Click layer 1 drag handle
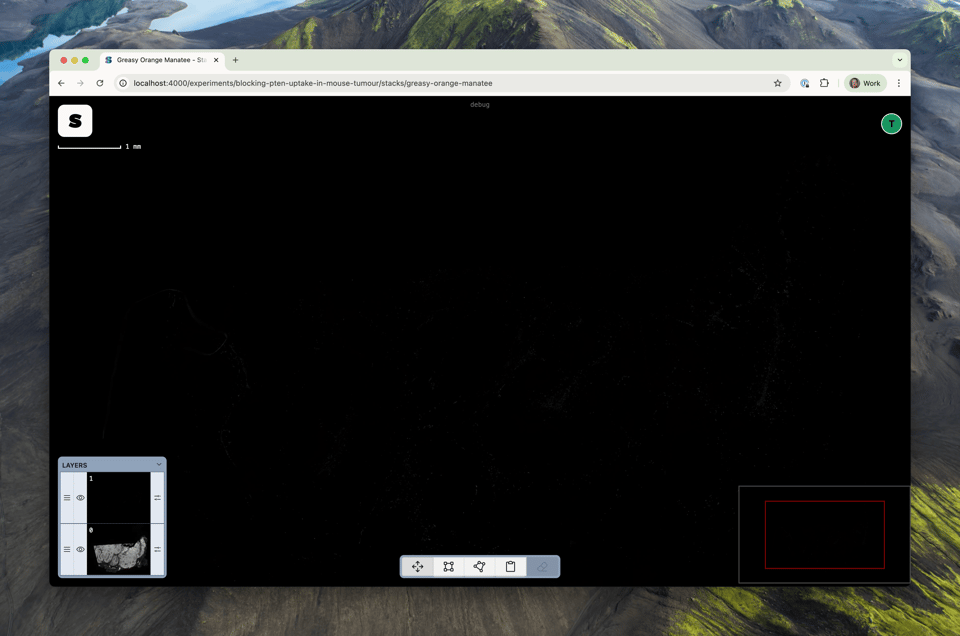 click(67, 498)
